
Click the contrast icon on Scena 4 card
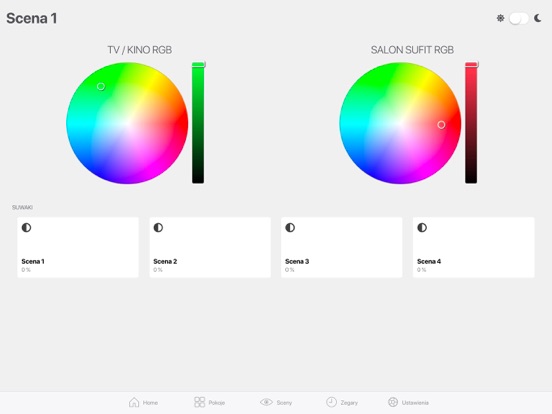422,228
